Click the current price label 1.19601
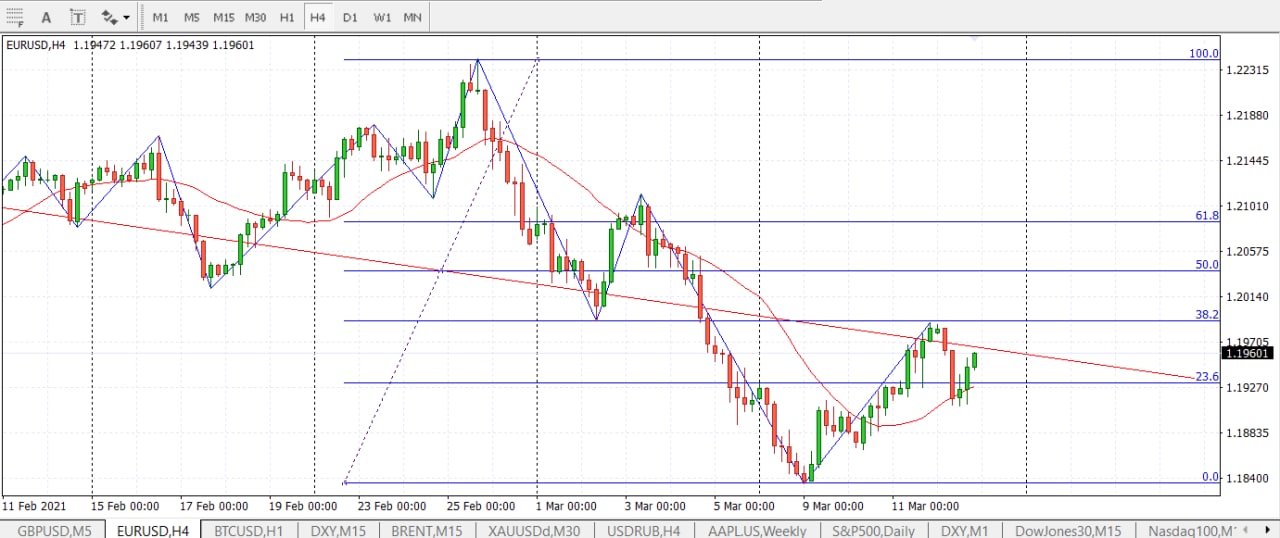 (1248, 353)
